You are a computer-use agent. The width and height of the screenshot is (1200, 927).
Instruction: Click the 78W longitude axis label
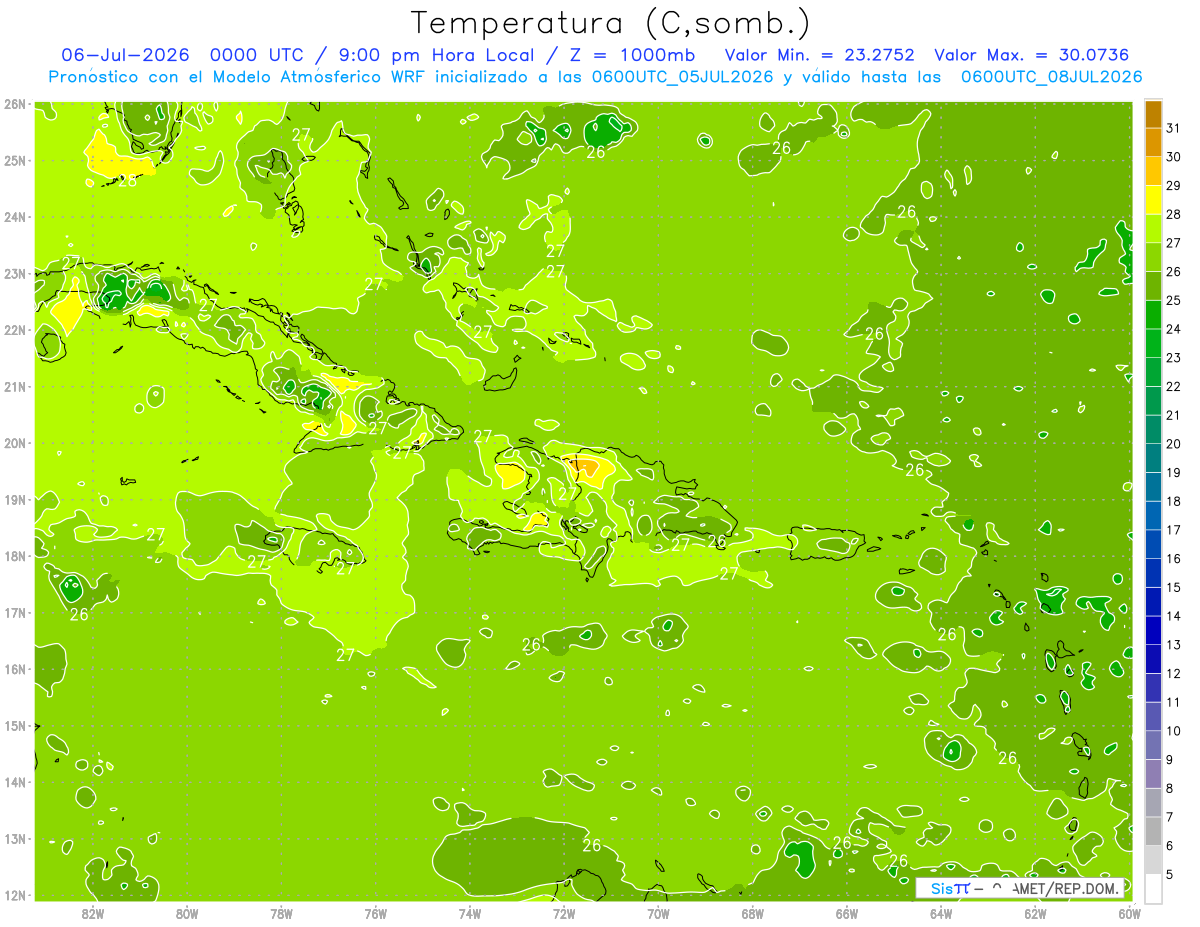pos(281,913)
